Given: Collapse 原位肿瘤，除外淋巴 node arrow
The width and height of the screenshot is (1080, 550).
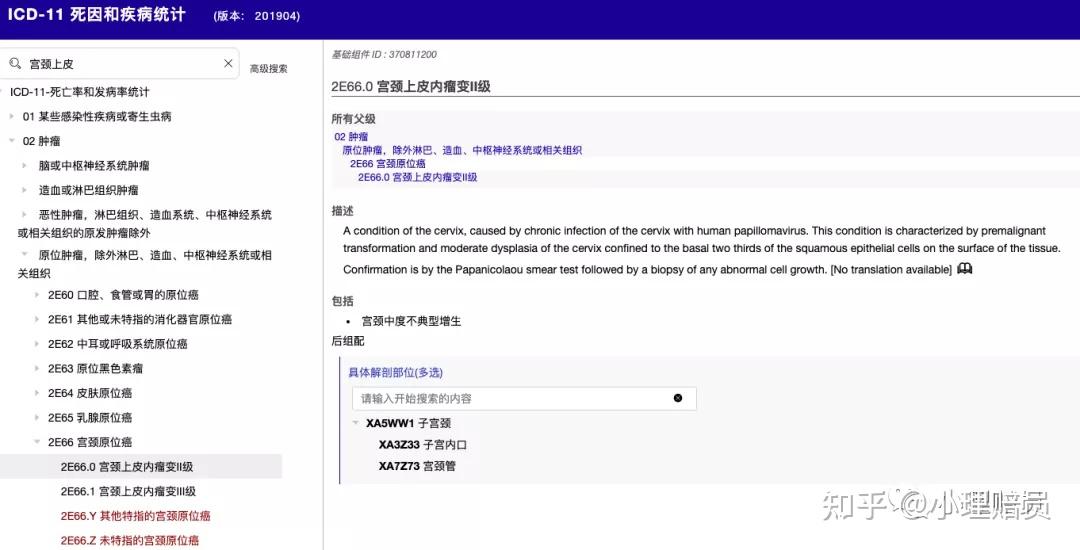Looking at the screenshot, I should pos(24,255).
